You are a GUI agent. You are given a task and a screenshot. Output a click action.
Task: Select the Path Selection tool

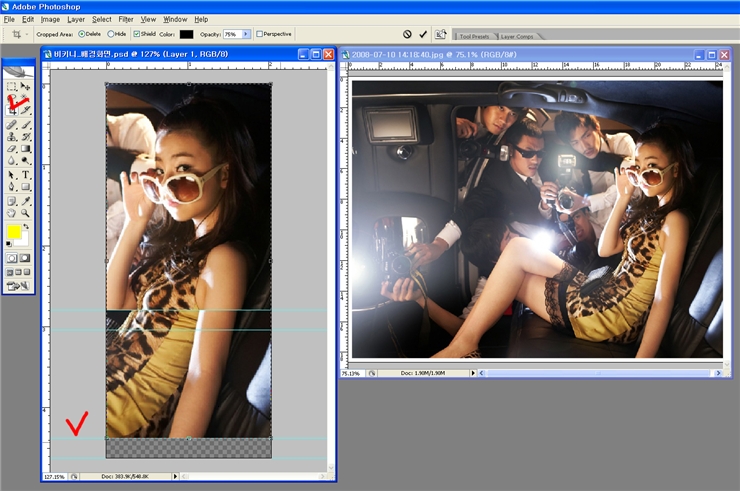(12, 175)
